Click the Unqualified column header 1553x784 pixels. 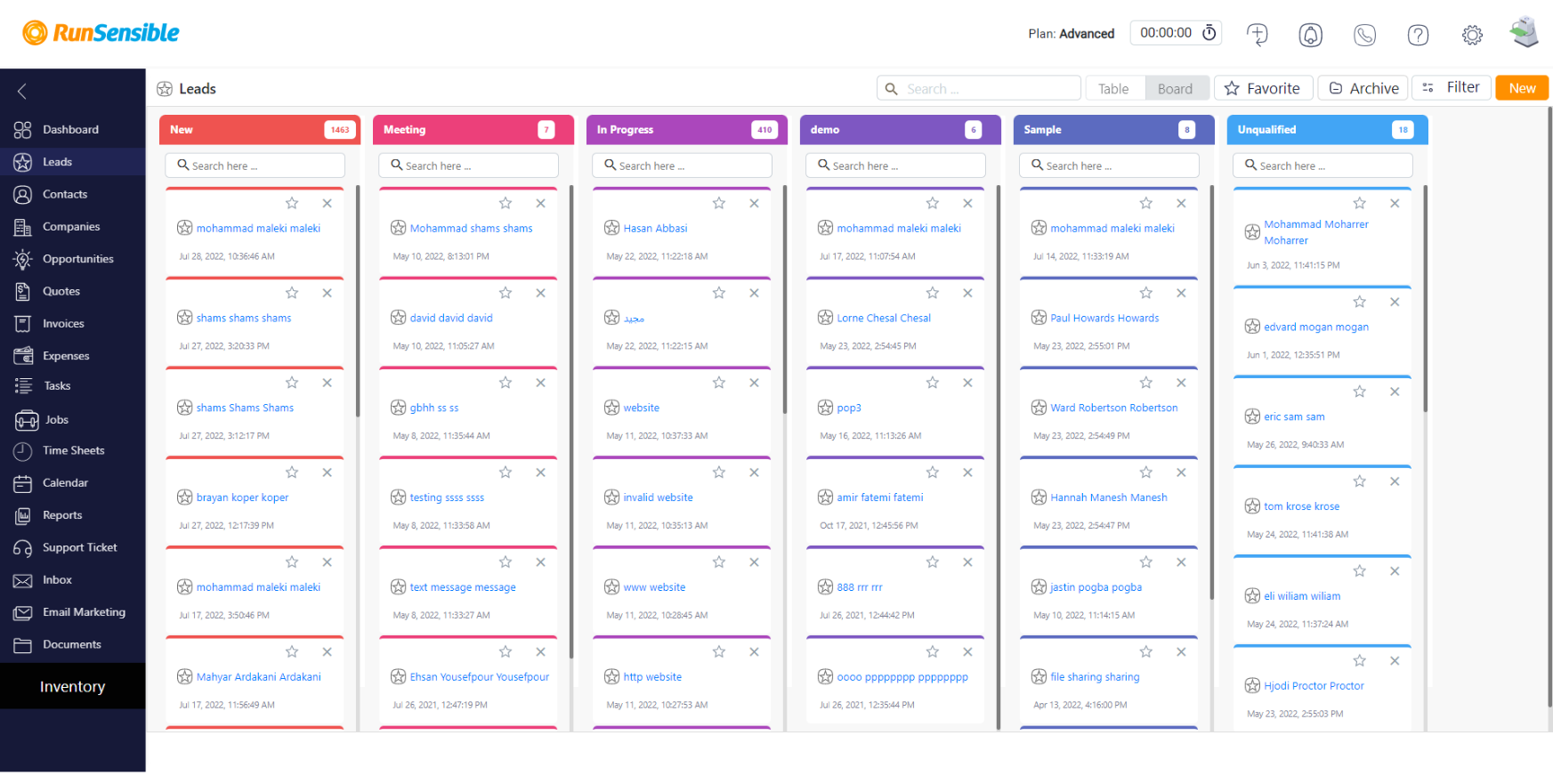[1327, 130]
